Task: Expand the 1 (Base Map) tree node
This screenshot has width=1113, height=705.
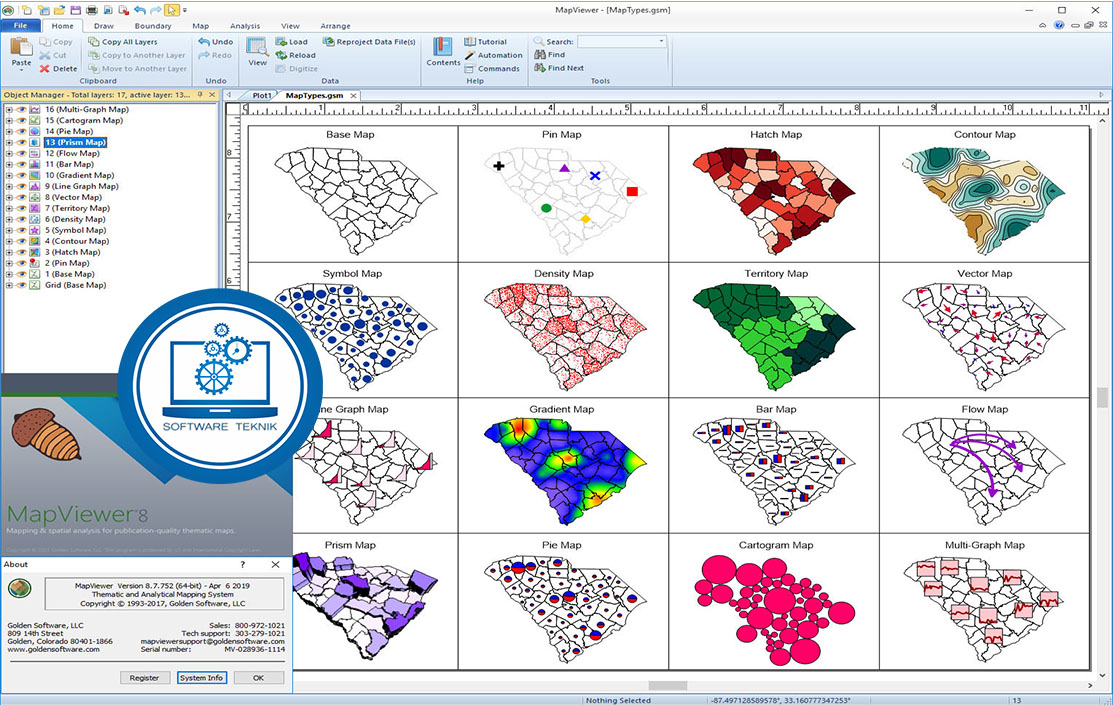Action: pos(9,275)
